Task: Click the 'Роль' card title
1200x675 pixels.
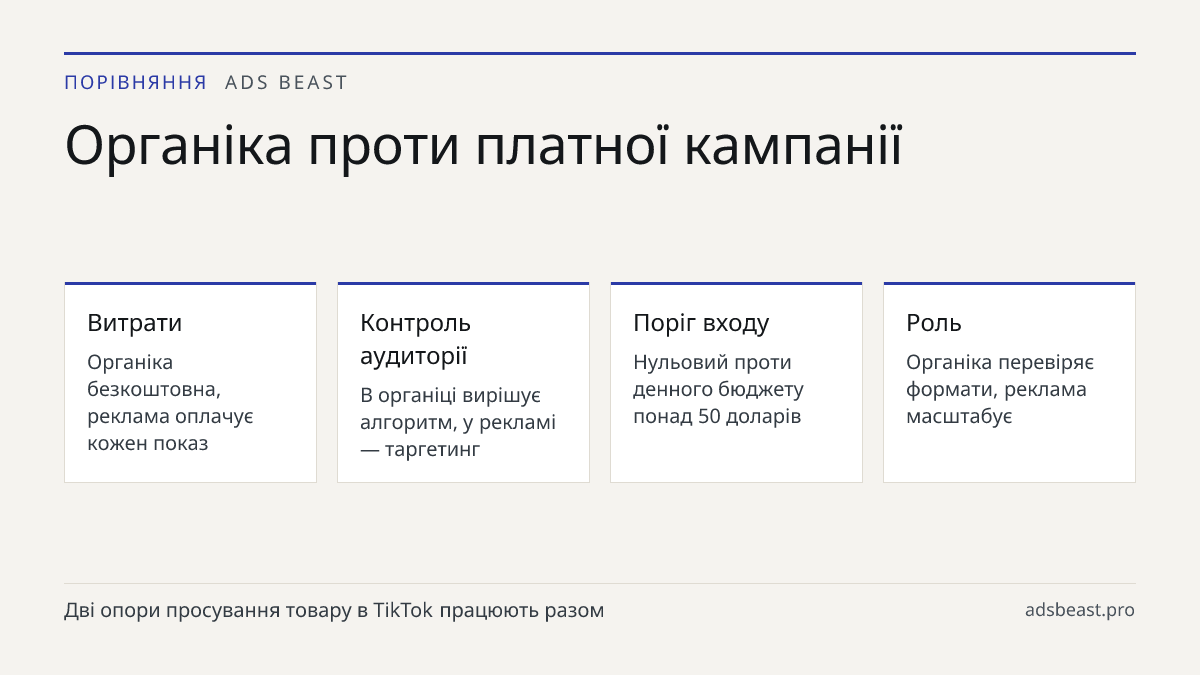Action: pyautogui.click(x=934, y=323)
